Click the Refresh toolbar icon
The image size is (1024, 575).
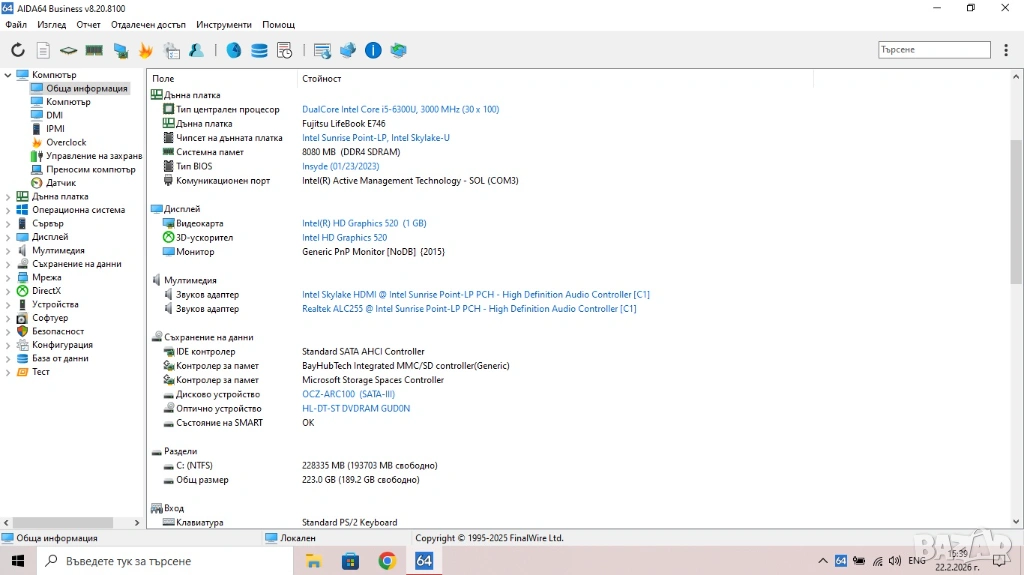click(18, 50)
